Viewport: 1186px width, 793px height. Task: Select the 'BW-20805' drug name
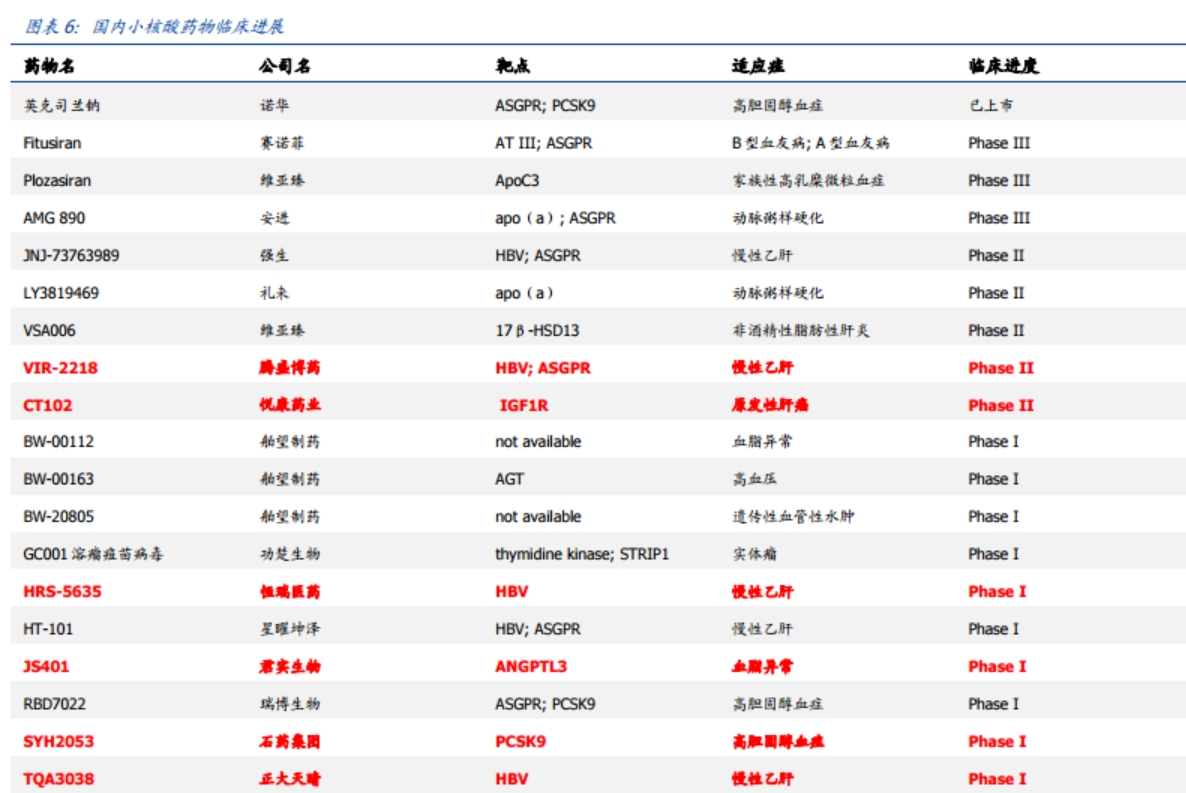pyautogui.click(x=58, y=517)
